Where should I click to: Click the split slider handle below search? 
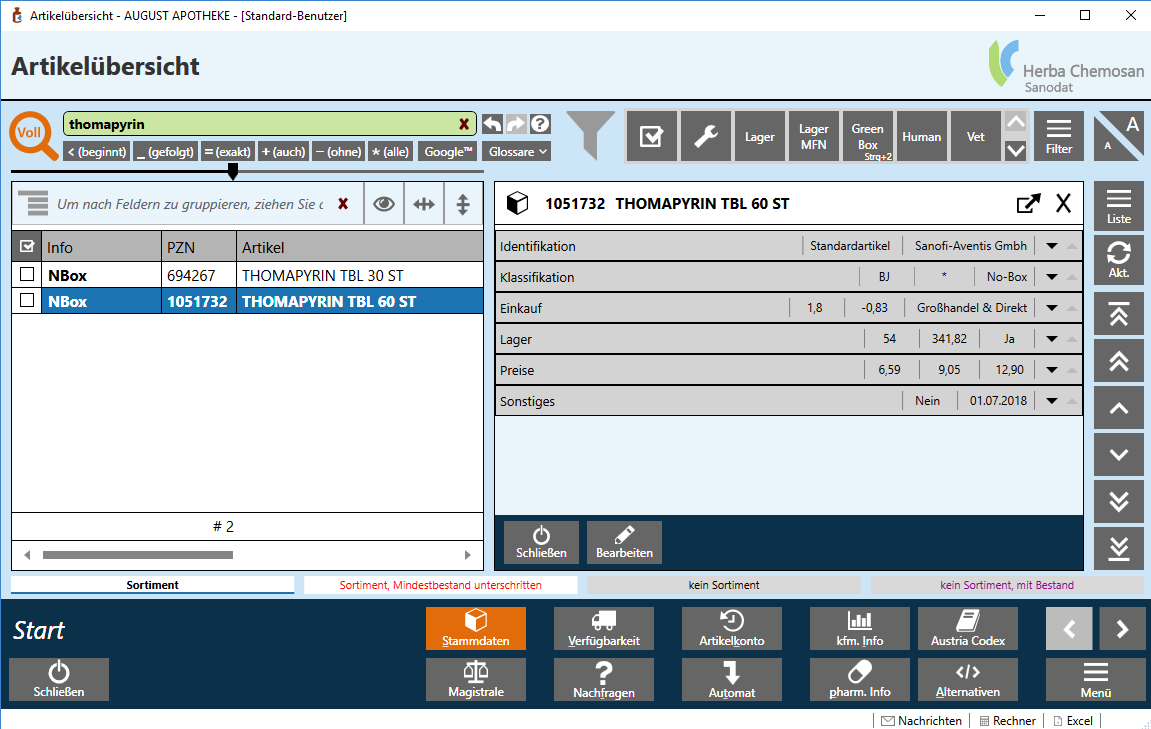click(233, 172)
